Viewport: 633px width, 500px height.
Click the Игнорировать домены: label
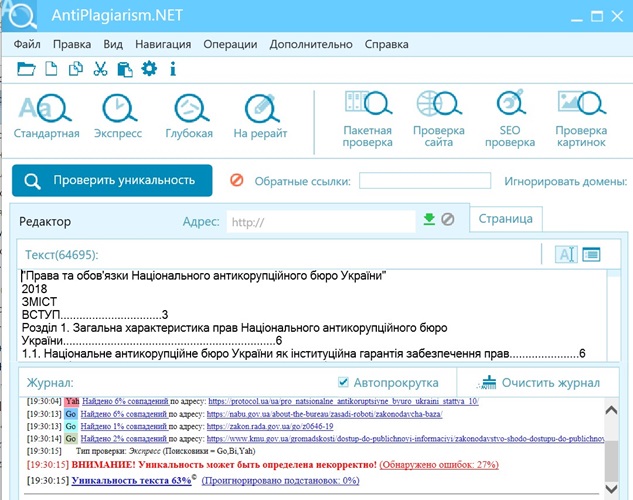point(566,181)
